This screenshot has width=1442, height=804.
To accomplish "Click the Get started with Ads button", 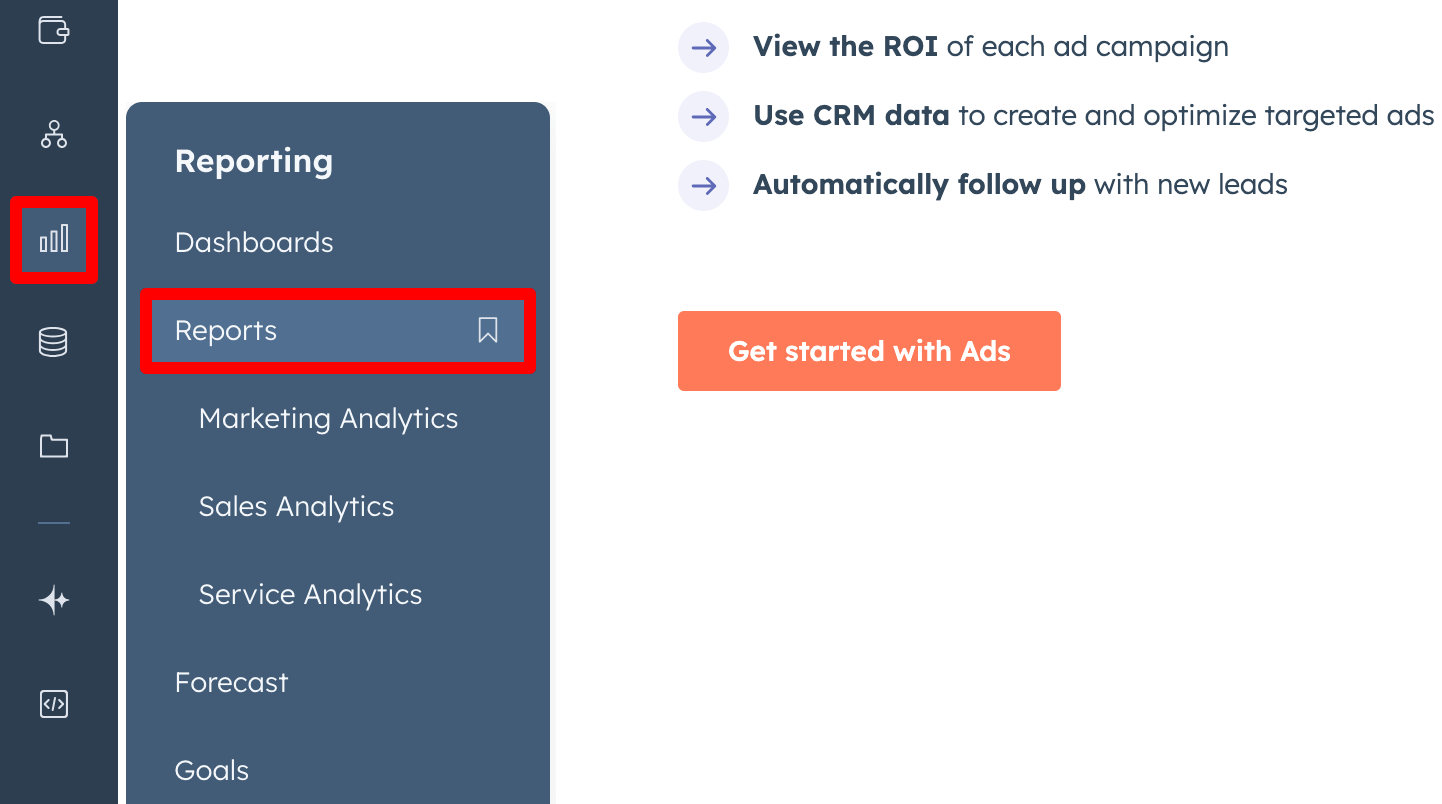I will [869, 351].
